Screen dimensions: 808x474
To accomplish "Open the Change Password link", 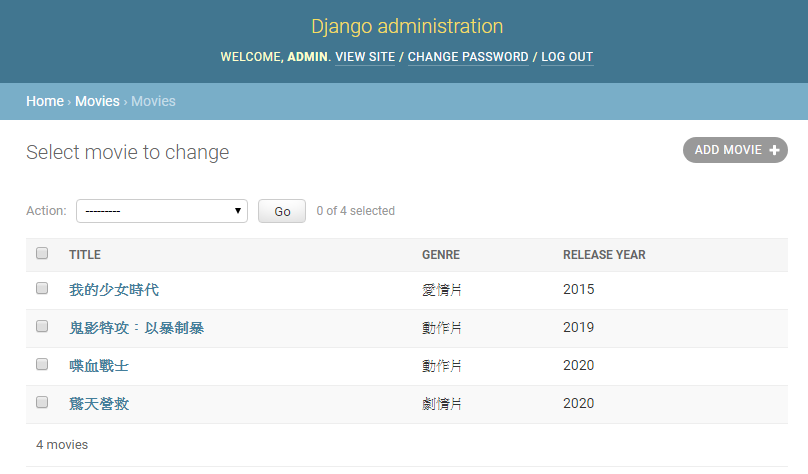I will point(468,57).
